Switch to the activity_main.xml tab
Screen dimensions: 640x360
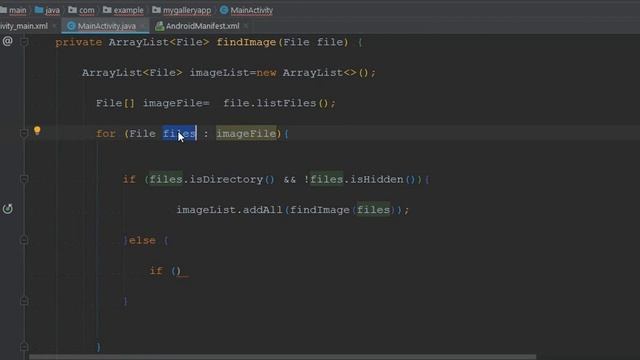click(x=24, y=26)
